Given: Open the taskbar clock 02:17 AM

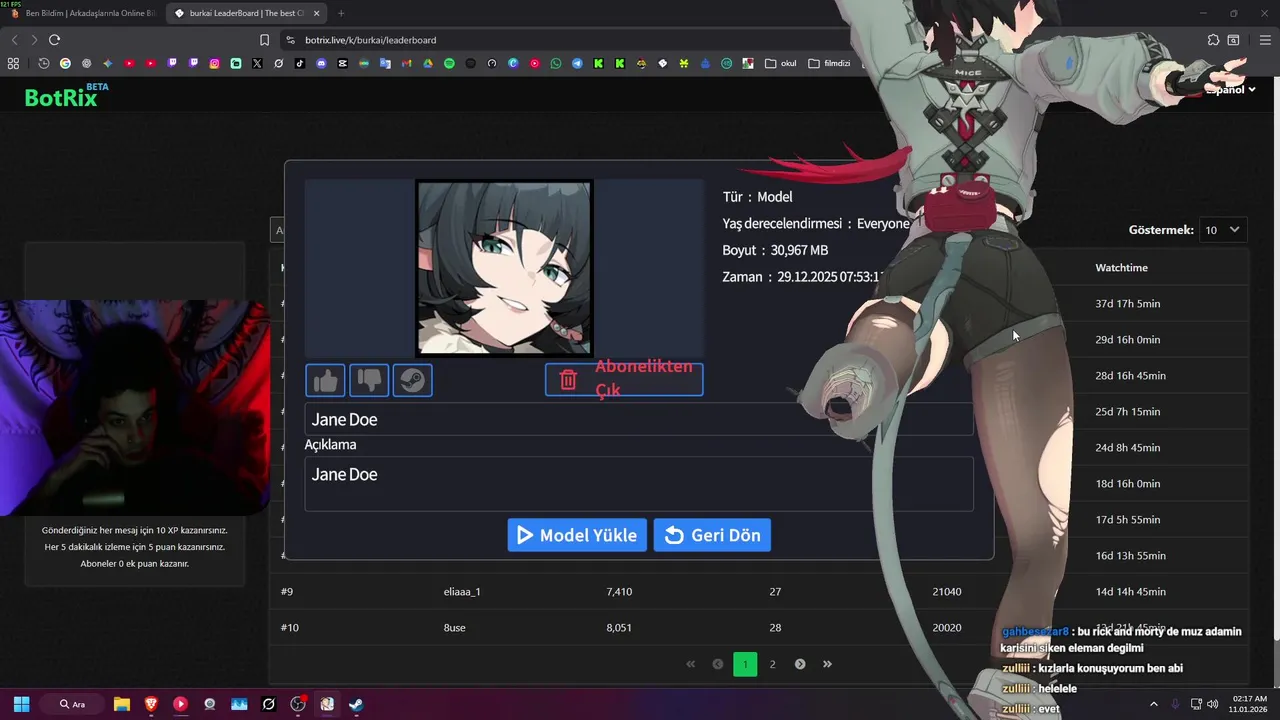Looking at the screenshot, I should [x=1250, y=704].
